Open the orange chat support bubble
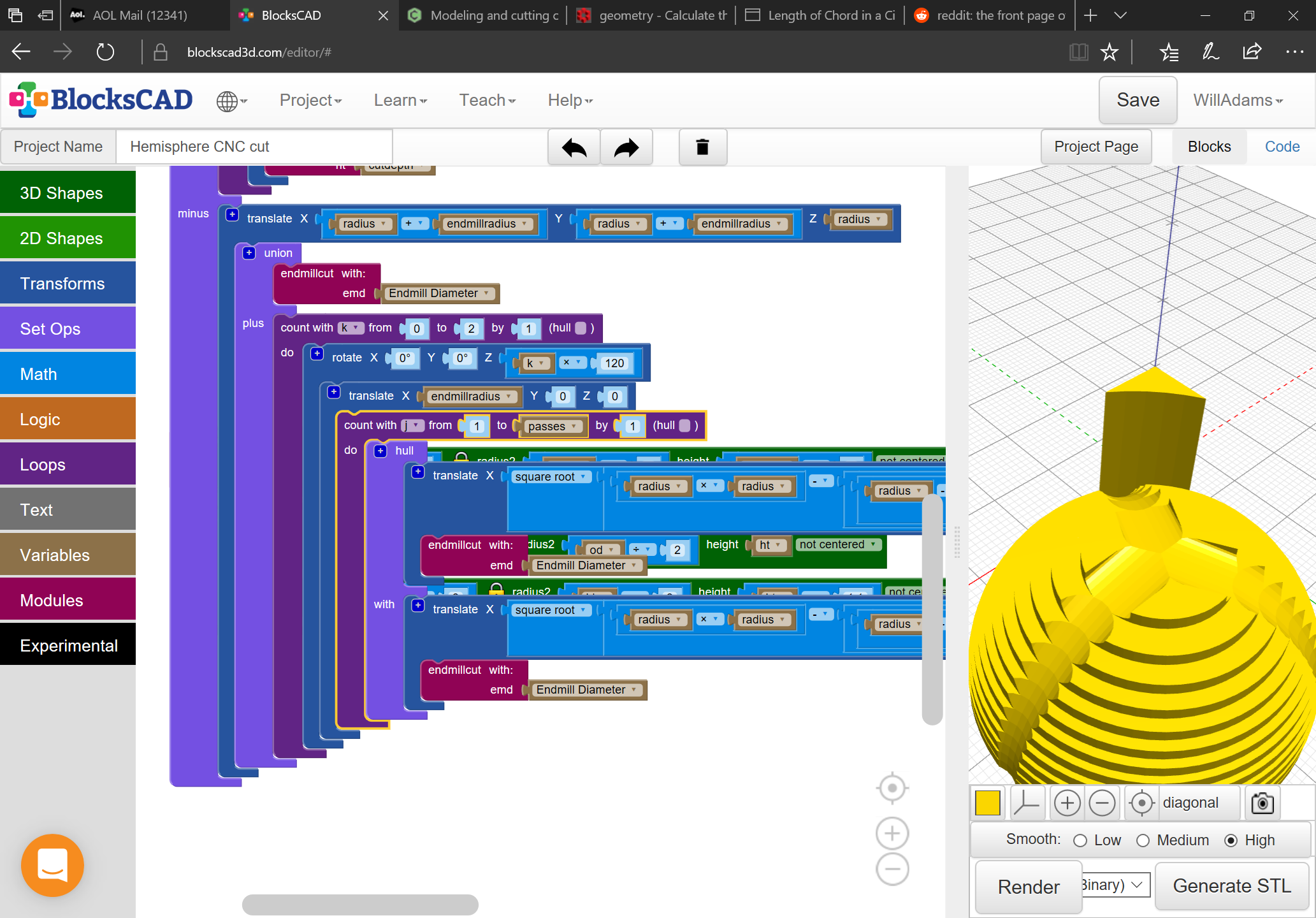The width and height of the screenshot is (1316, 918). tap(52, 865)
